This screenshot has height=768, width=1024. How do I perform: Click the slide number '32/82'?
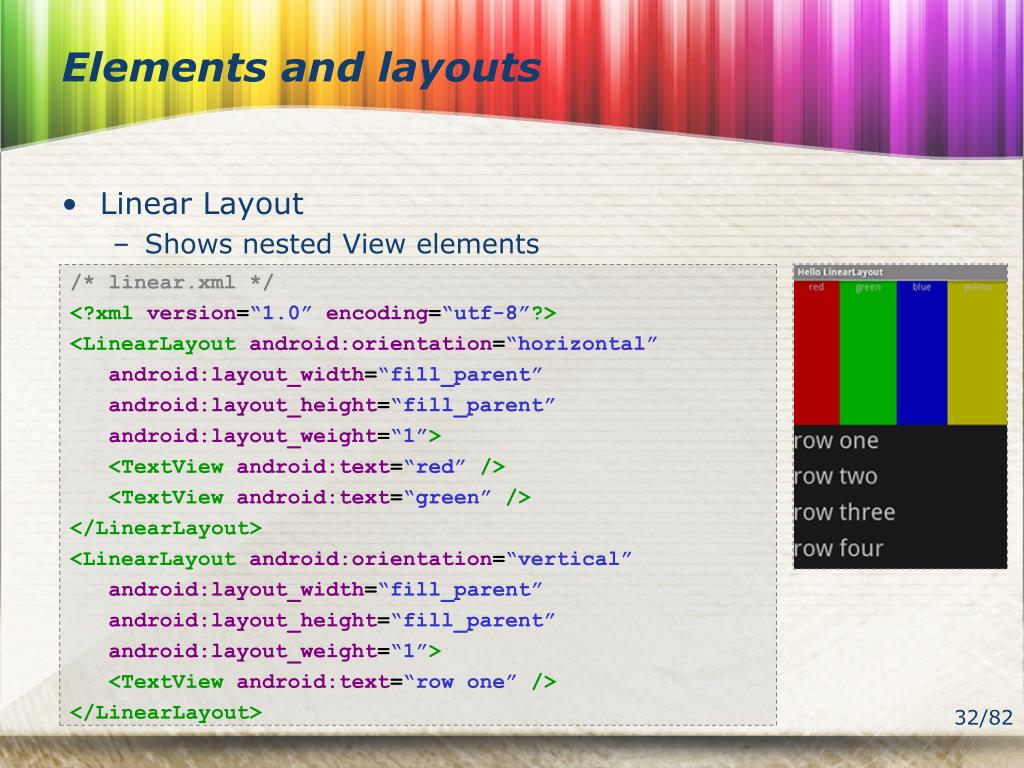[x=984, y=718]
